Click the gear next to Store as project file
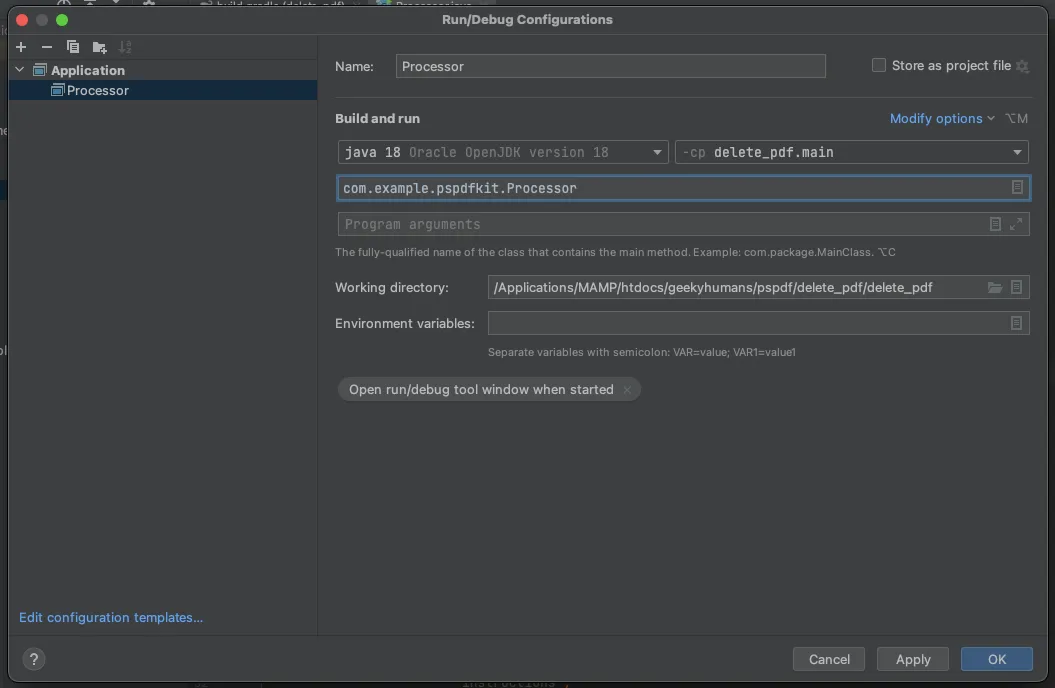This screenshot has height=688, width=1055. tap(1022, 65)
